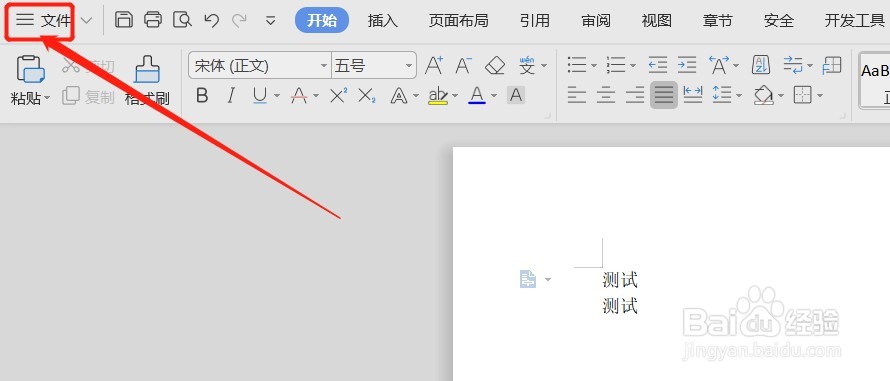Click the Save floppy disk icon

click(124, 20)
